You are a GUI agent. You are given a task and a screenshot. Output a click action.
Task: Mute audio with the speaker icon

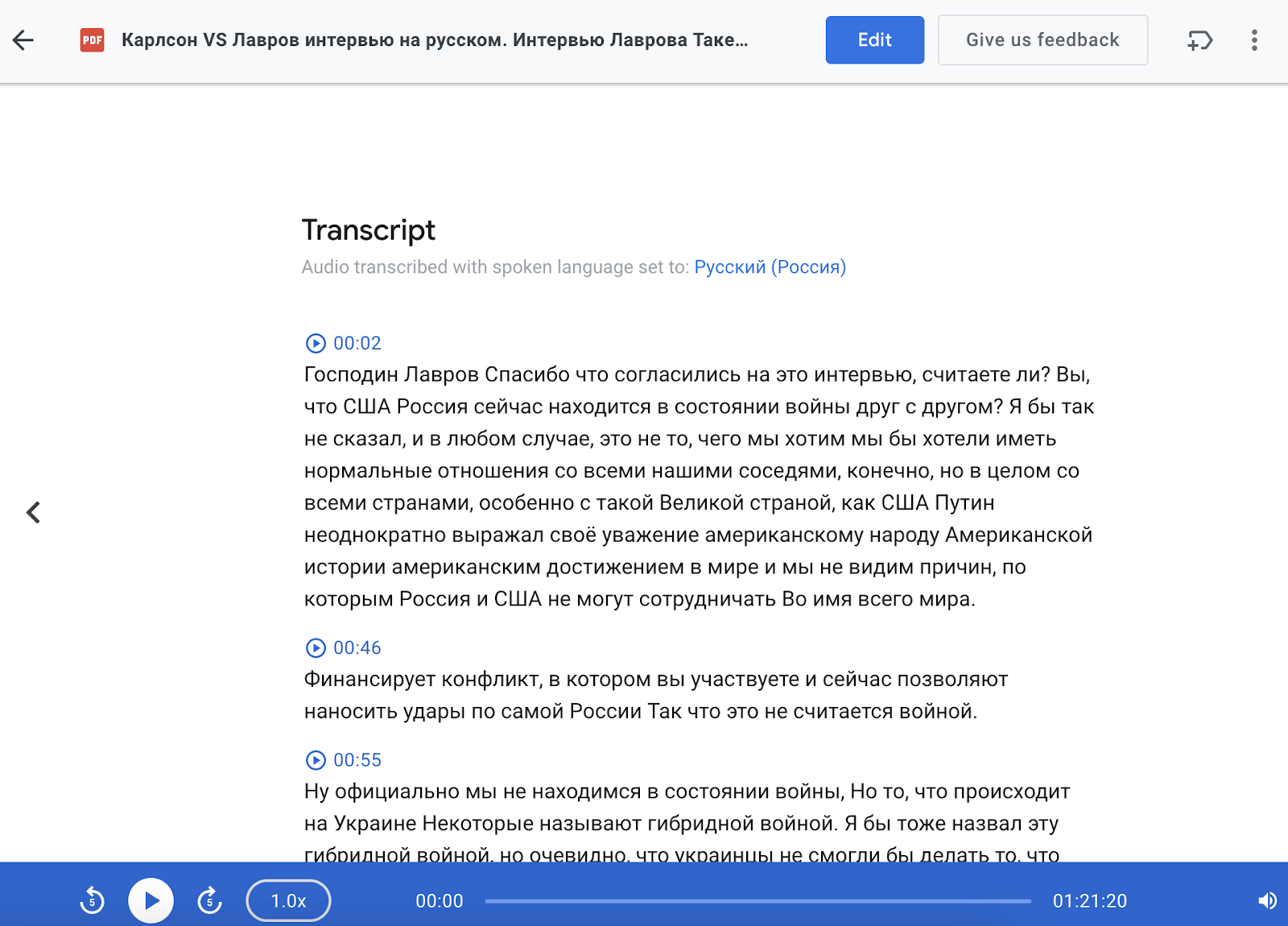point(1267,901)
